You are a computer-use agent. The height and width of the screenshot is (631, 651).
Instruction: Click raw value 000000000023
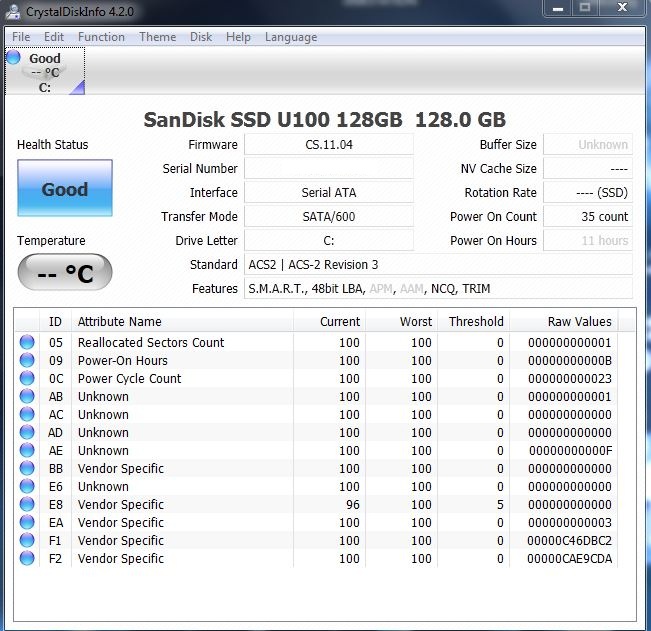tap(570, 379)
